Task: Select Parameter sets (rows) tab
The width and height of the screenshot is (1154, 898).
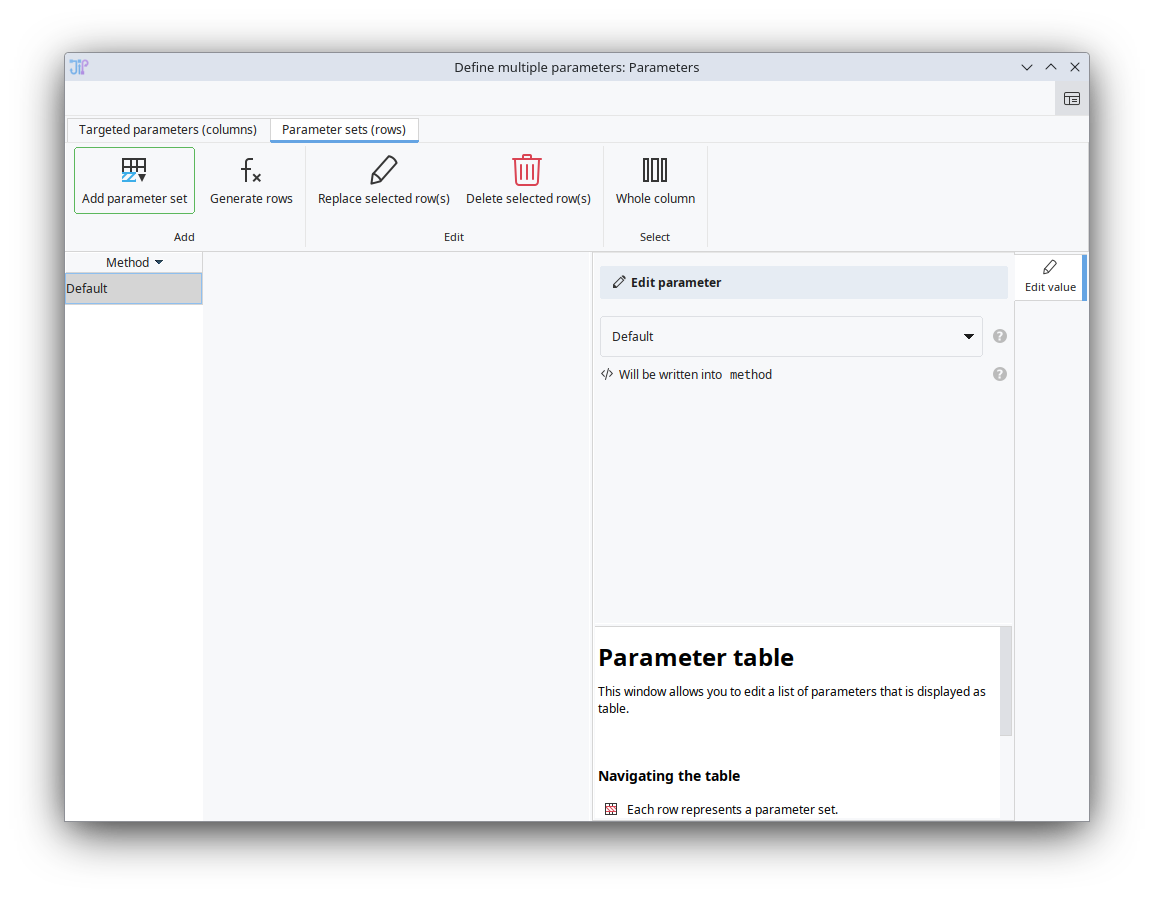Action: 344,130
